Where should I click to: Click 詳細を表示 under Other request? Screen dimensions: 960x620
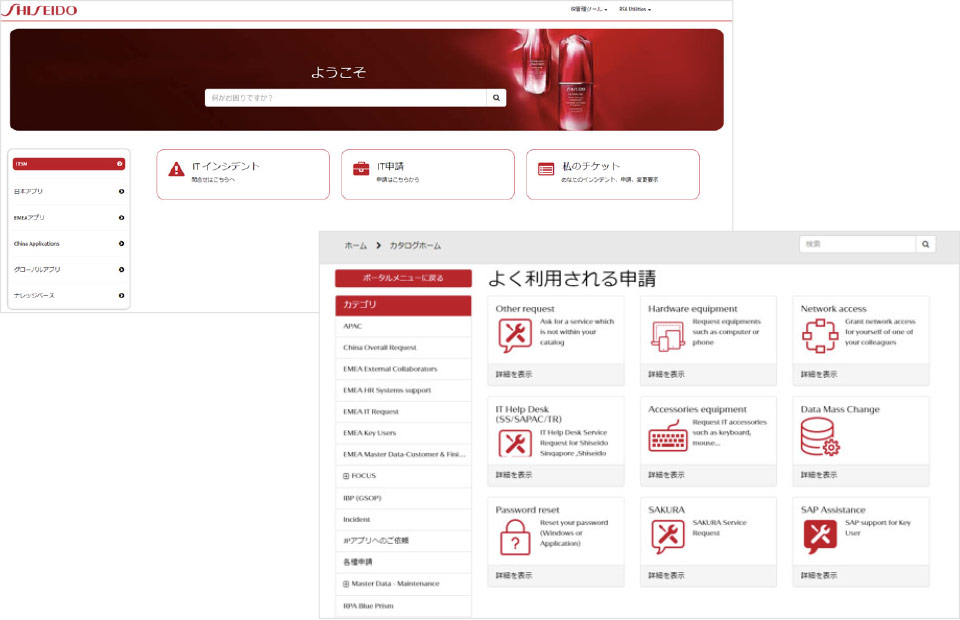514,374
